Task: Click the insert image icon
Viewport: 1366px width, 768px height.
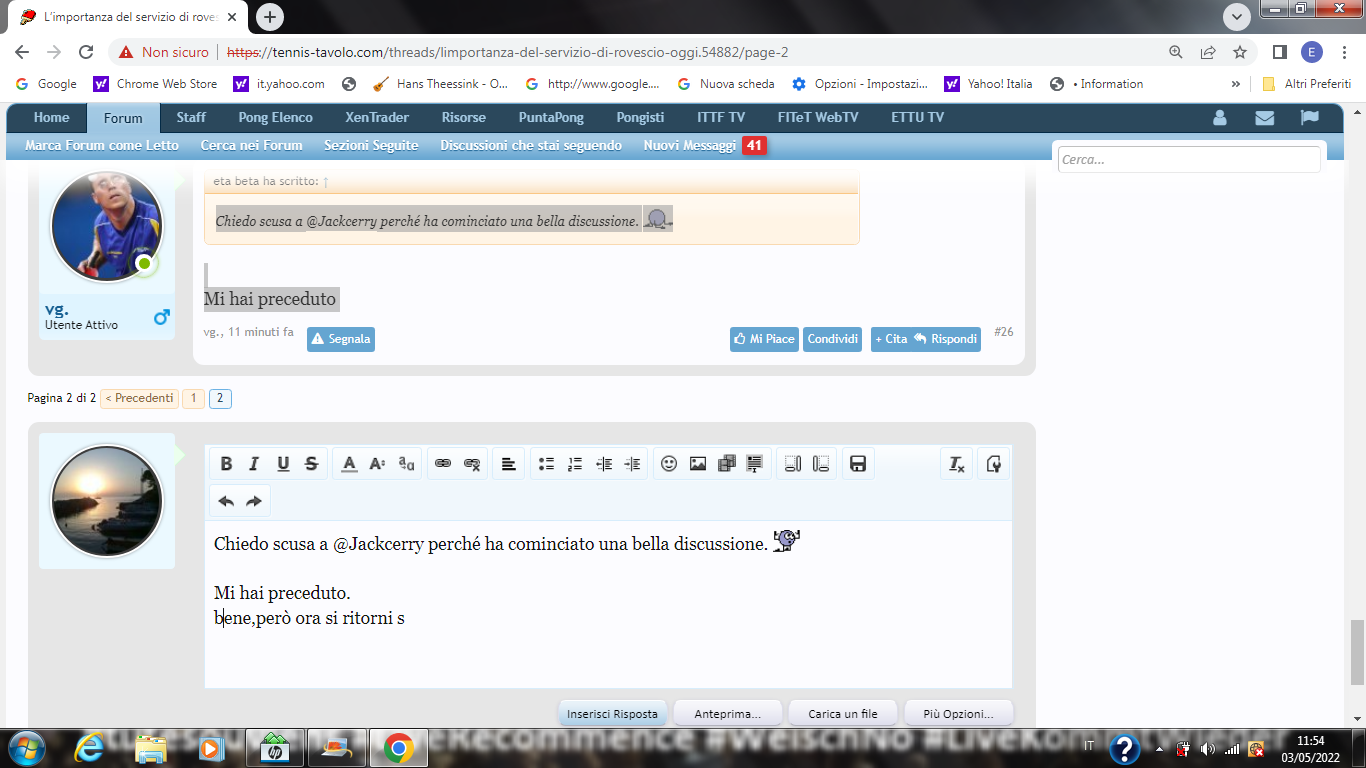Action: pyautogui.click(x=698, y=464)
